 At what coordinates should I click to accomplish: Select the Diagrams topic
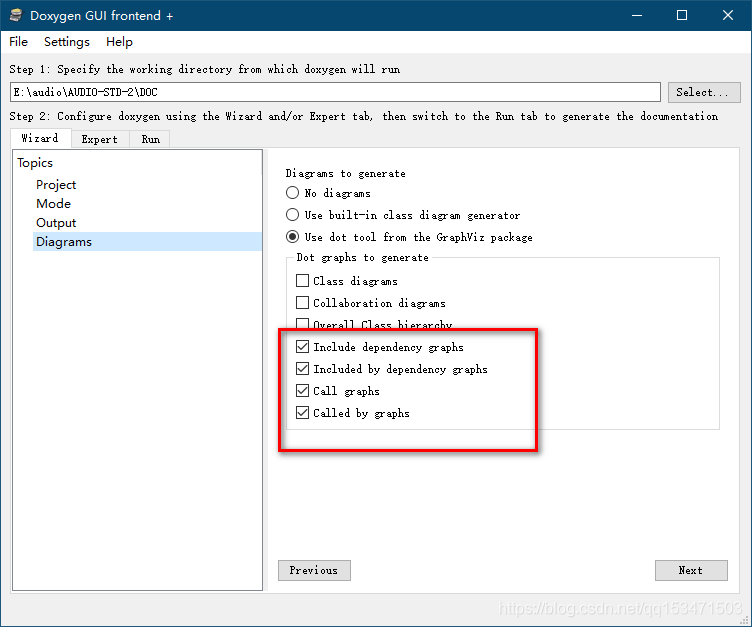point(147,242)
